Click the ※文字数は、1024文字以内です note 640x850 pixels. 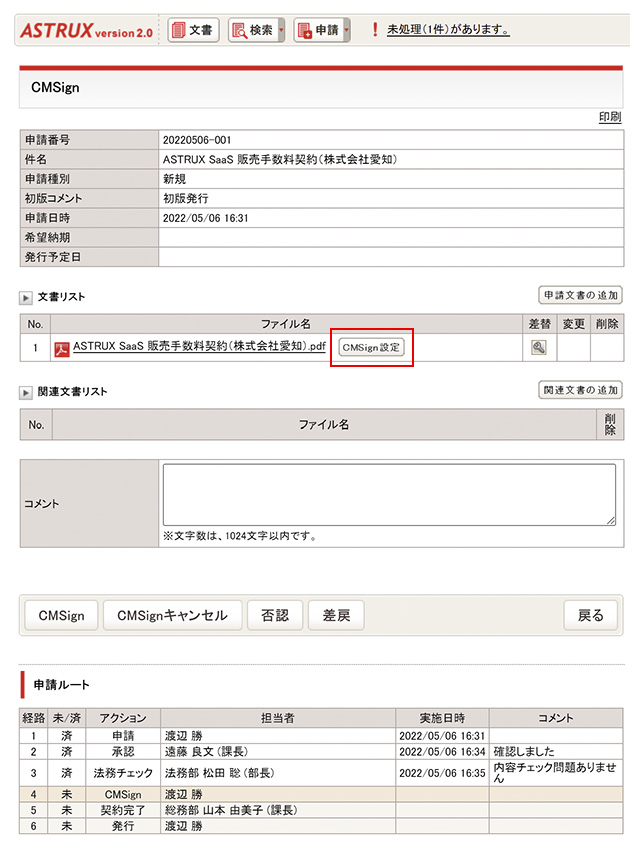pos(240,536)
